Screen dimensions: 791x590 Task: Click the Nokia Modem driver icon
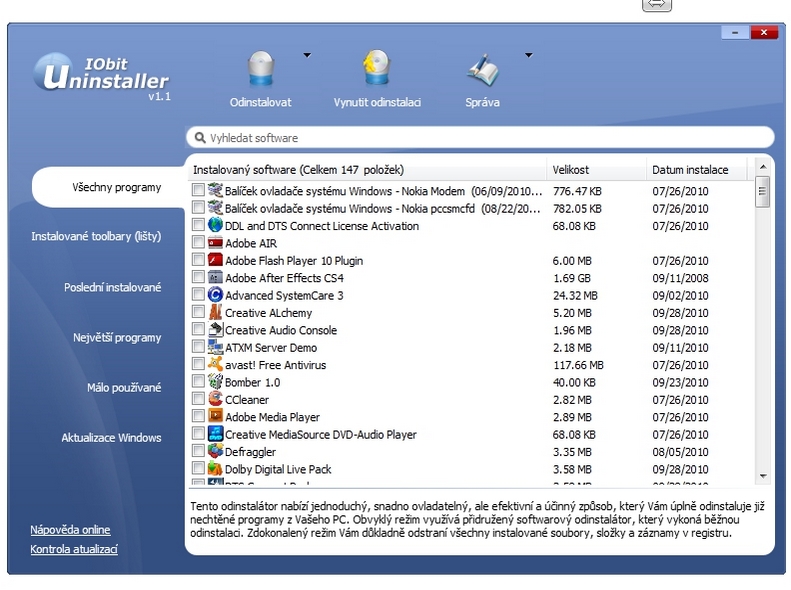pos(215,191)
